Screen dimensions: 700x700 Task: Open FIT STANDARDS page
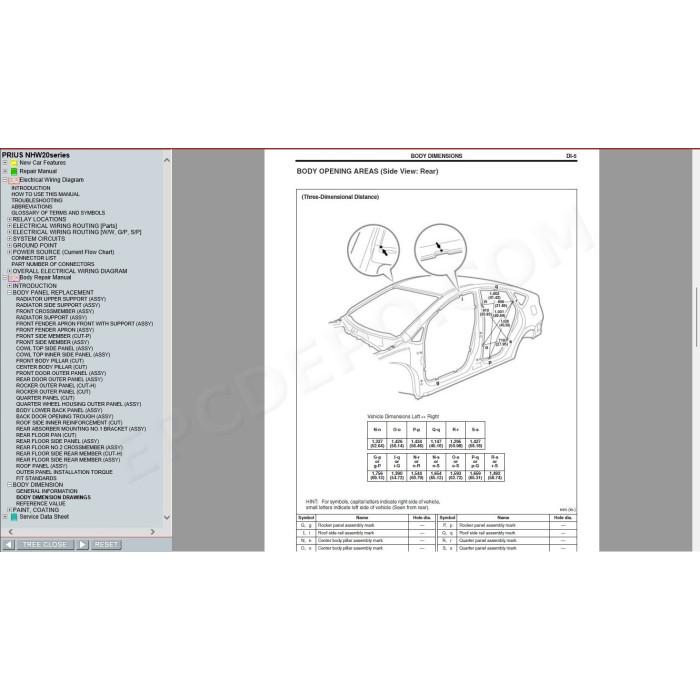point(37,479)
